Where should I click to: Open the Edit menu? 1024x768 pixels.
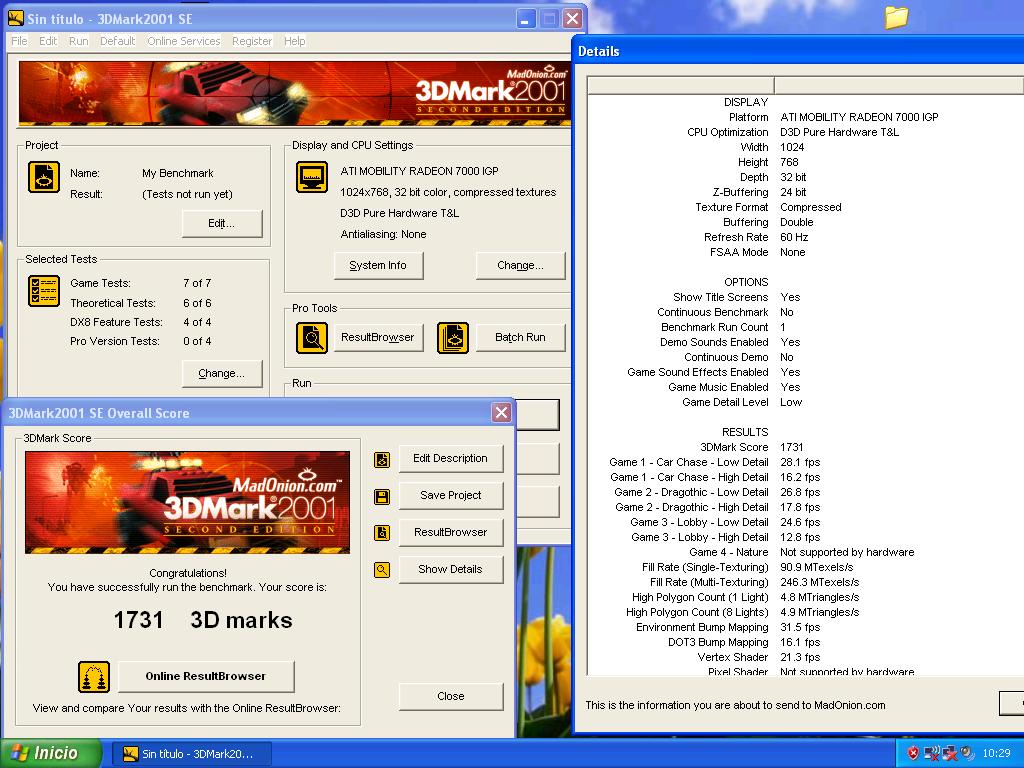pyautogui.click(x=48, y=41)
